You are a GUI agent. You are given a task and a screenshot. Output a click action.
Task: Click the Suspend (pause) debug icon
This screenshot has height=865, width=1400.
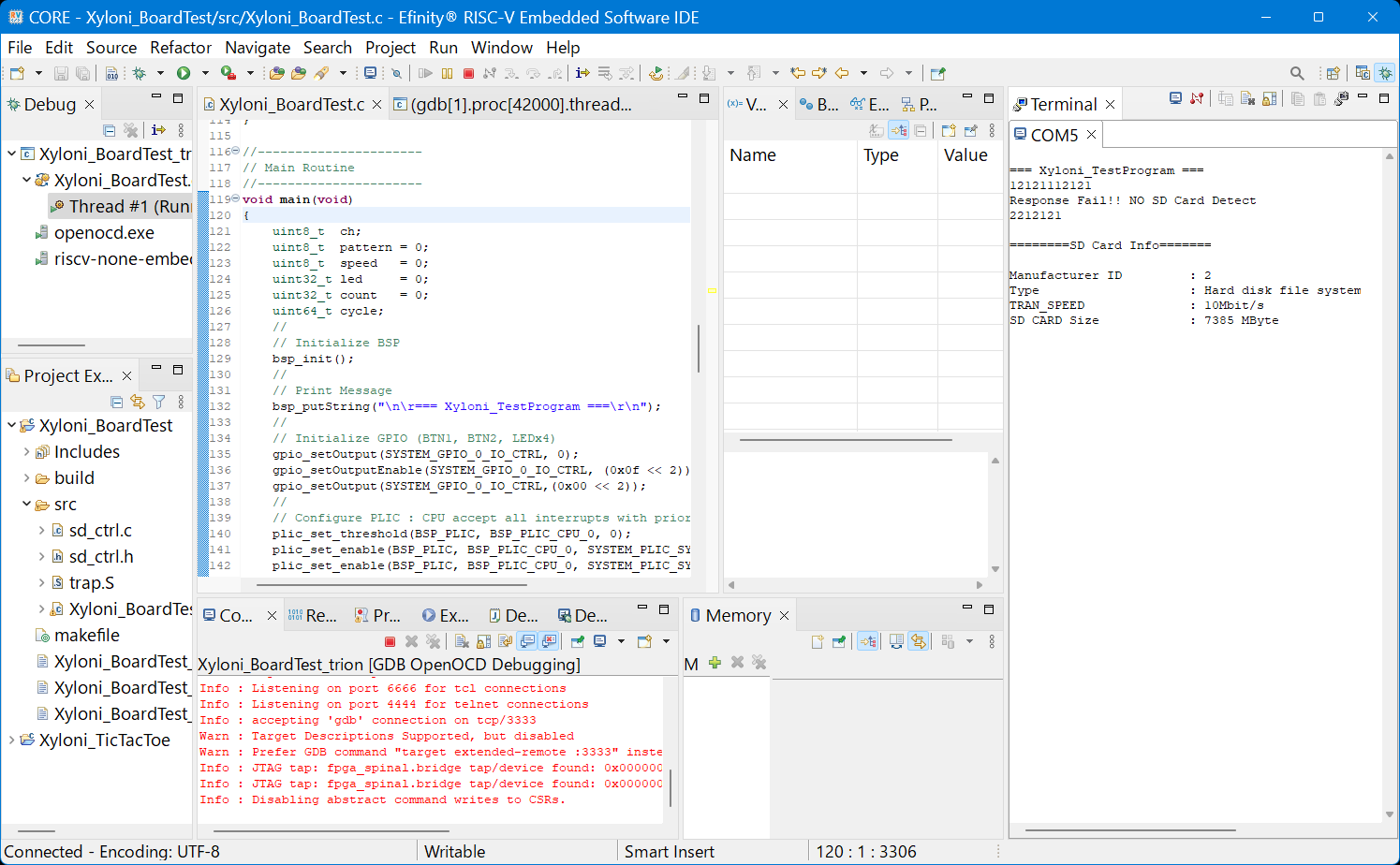(447, 73)
